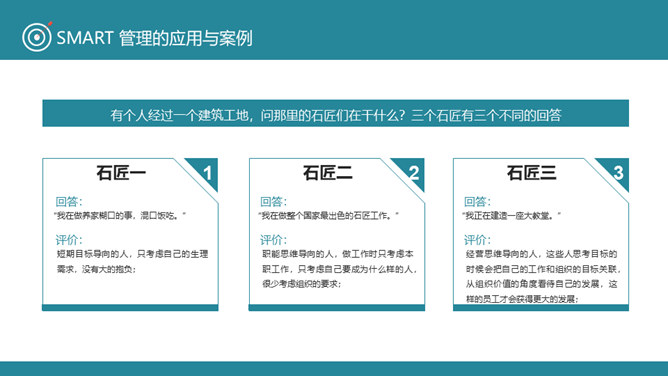Select the line "需求，没有大的抱负;"

97,269
